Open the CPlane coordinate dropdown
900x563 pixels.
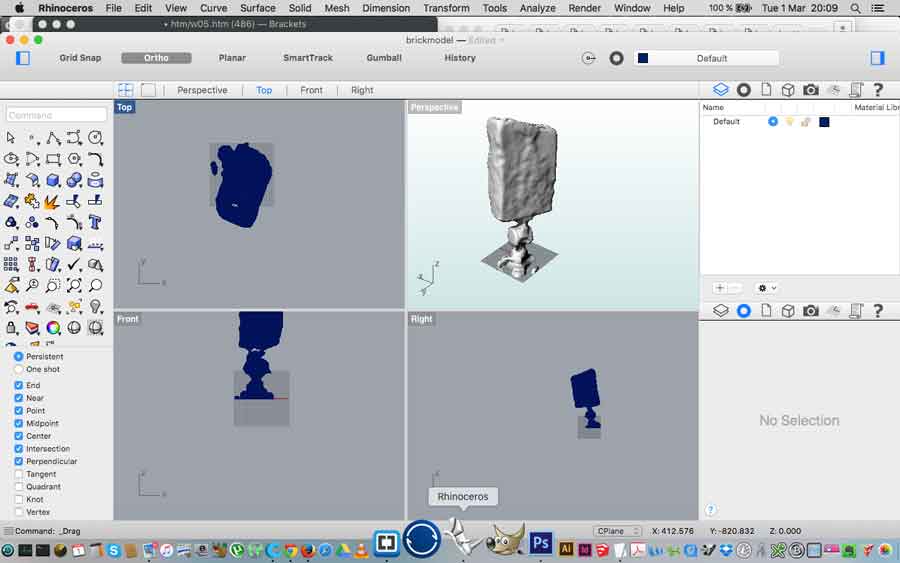[617, 531]
